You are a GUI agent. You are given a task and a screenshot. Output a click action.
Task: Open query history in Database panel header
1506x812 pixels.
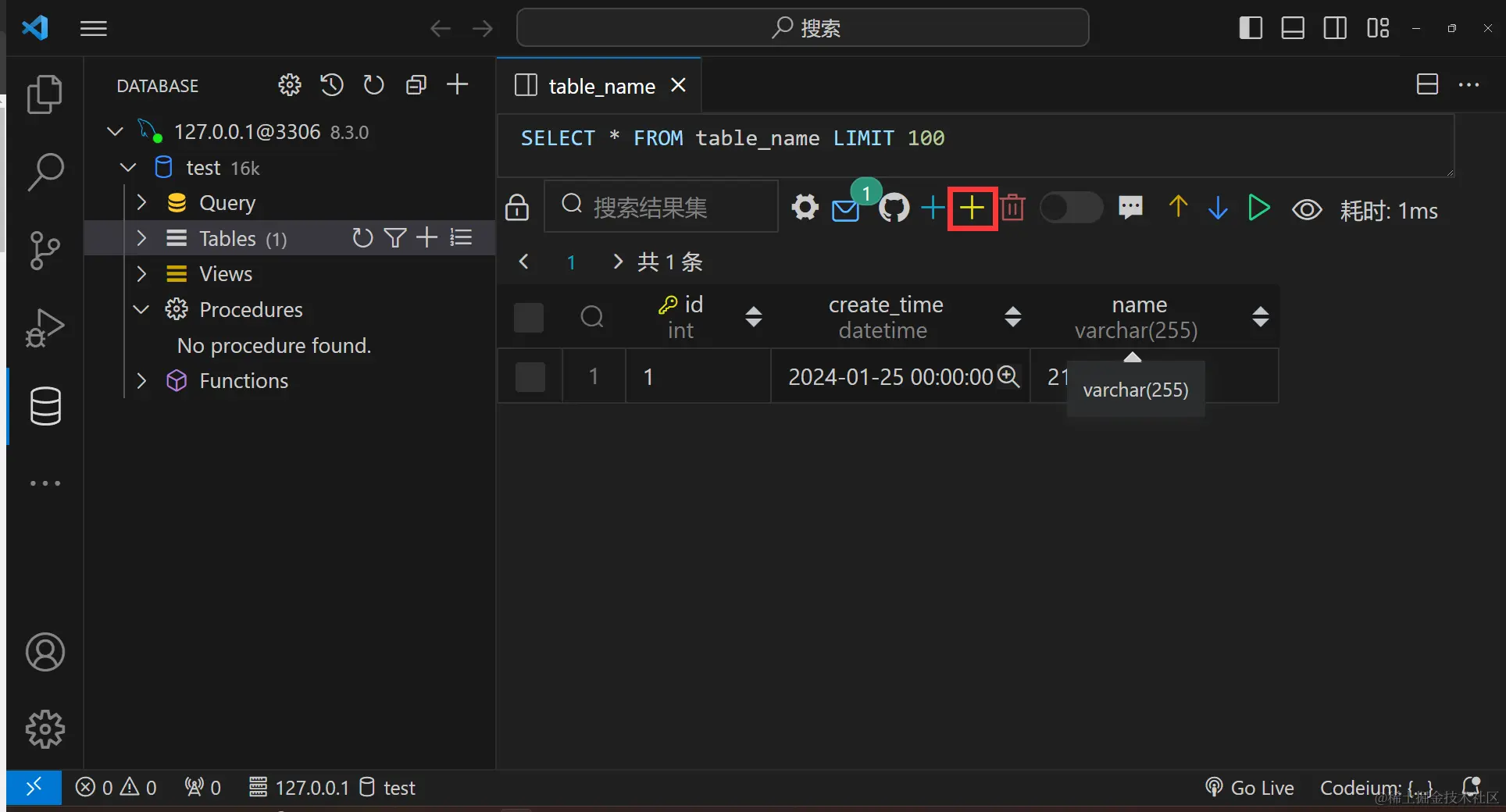tap(332, 84)
